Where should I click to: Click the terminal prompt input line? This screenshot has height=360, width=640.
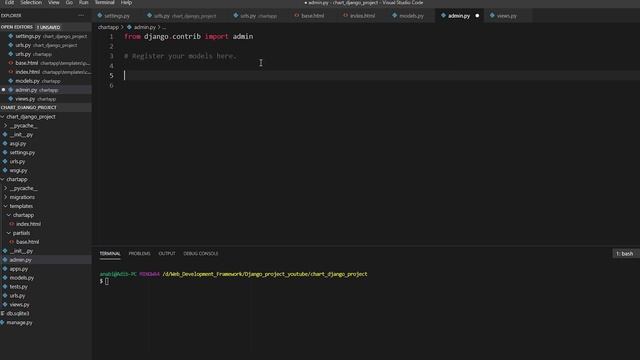point(106,281)
